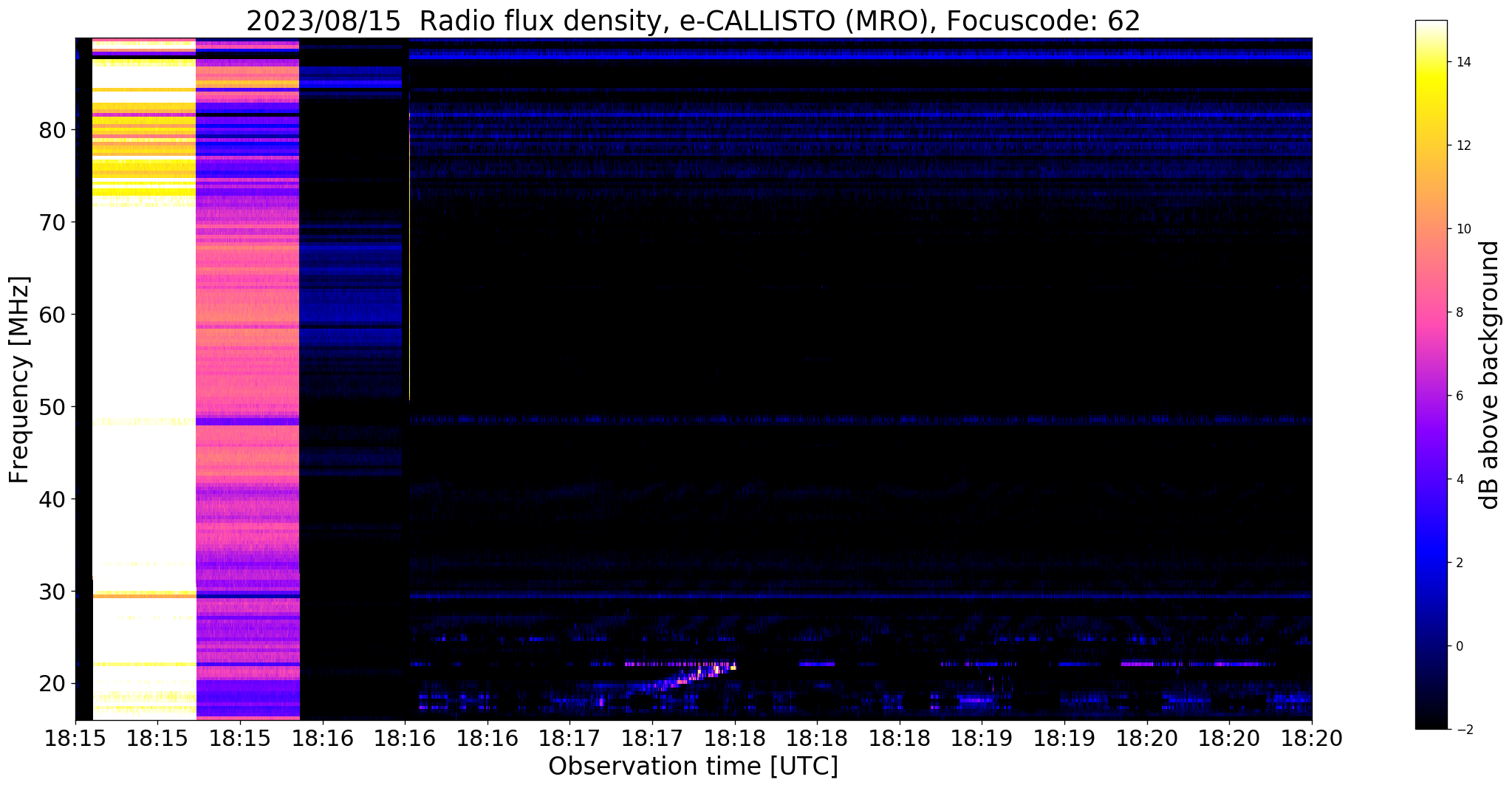This screenshot has width=1512, height=788.
Task: Click the 50 tick on the frequency axis
Action: coord(53,407)
